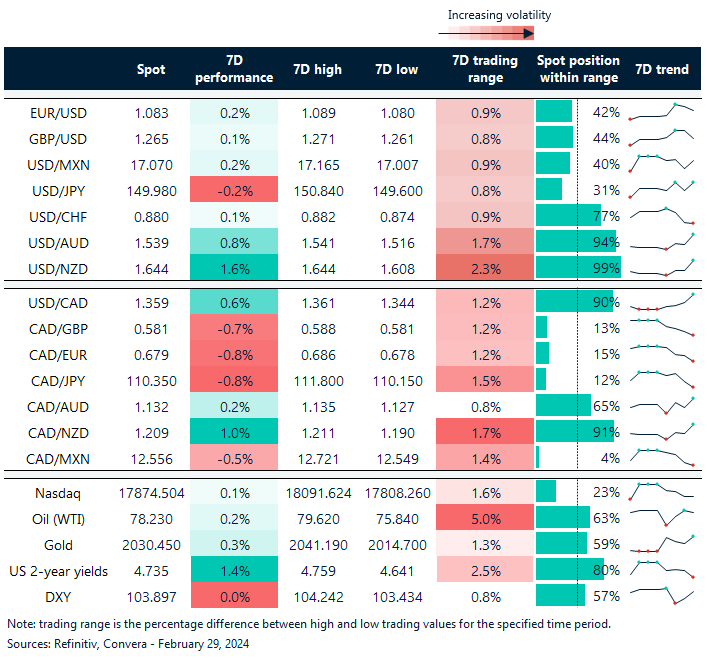Click the 7D performance column header
Image resolution: width=707 pixels, height=658 pixels.
[233, 69]
